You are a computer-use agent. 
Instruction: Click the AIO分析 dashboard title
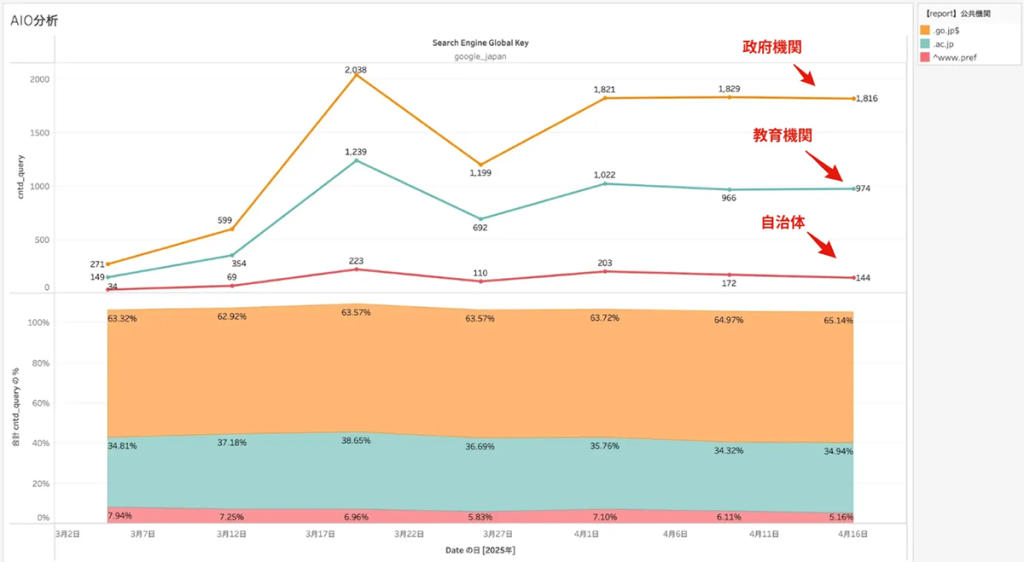click(34, 21)
